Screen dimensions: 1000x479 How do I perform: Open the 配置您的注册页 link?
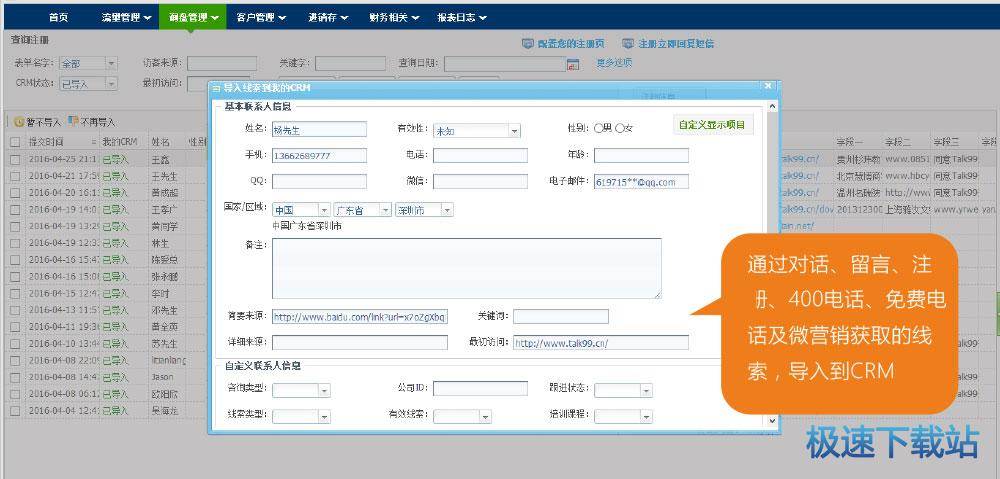point(571,44)
